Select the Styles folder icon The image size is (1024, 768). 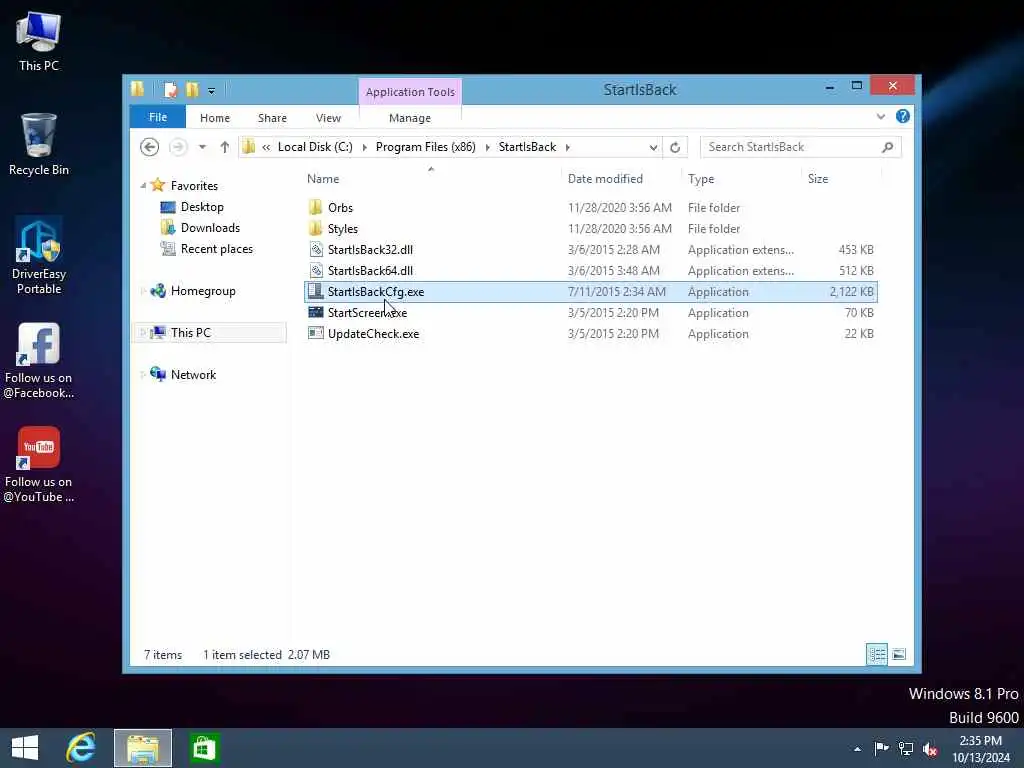[x=315, y=228]
